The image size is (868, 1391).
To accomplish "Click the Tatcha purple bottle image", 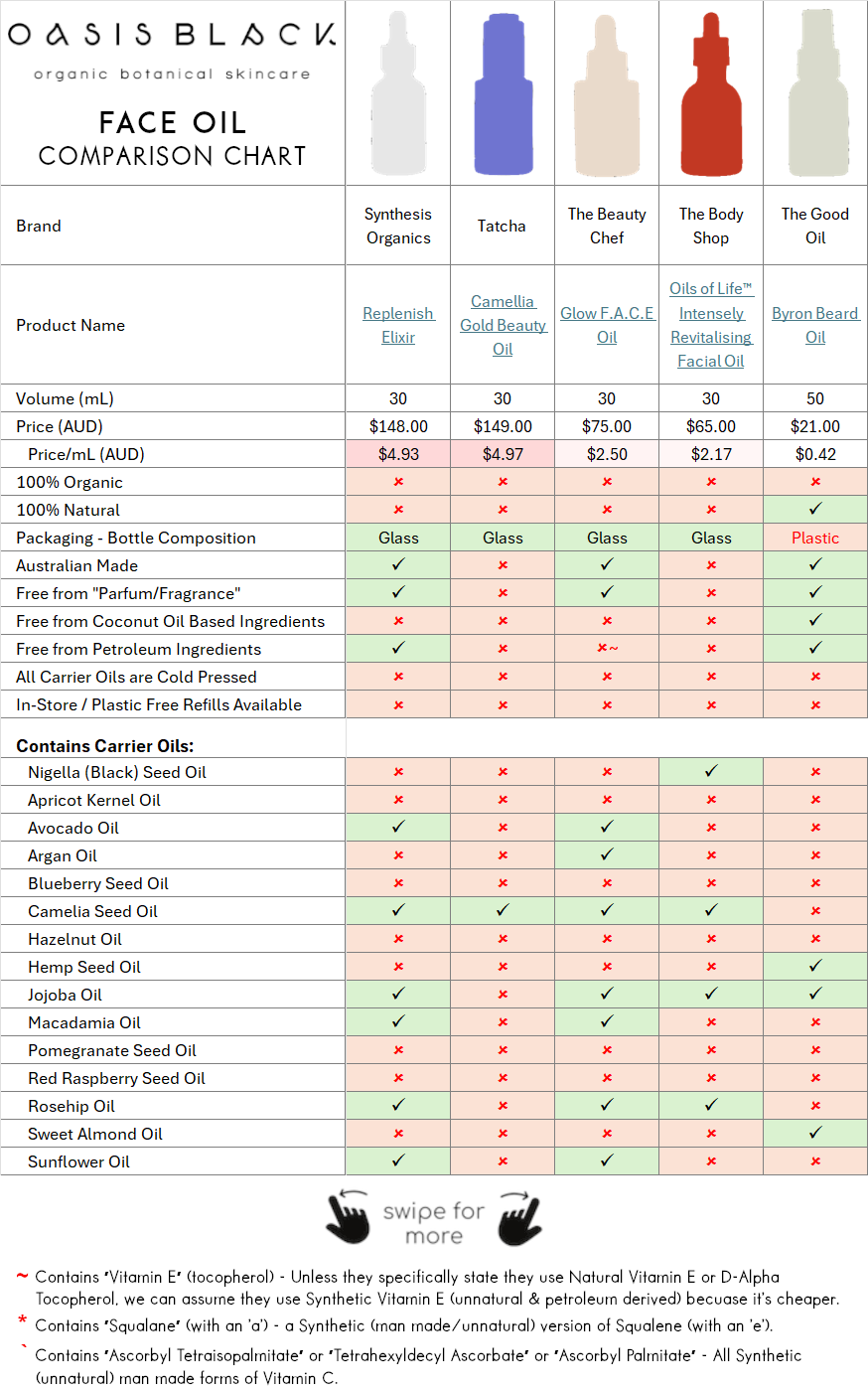I will [503, 93].
